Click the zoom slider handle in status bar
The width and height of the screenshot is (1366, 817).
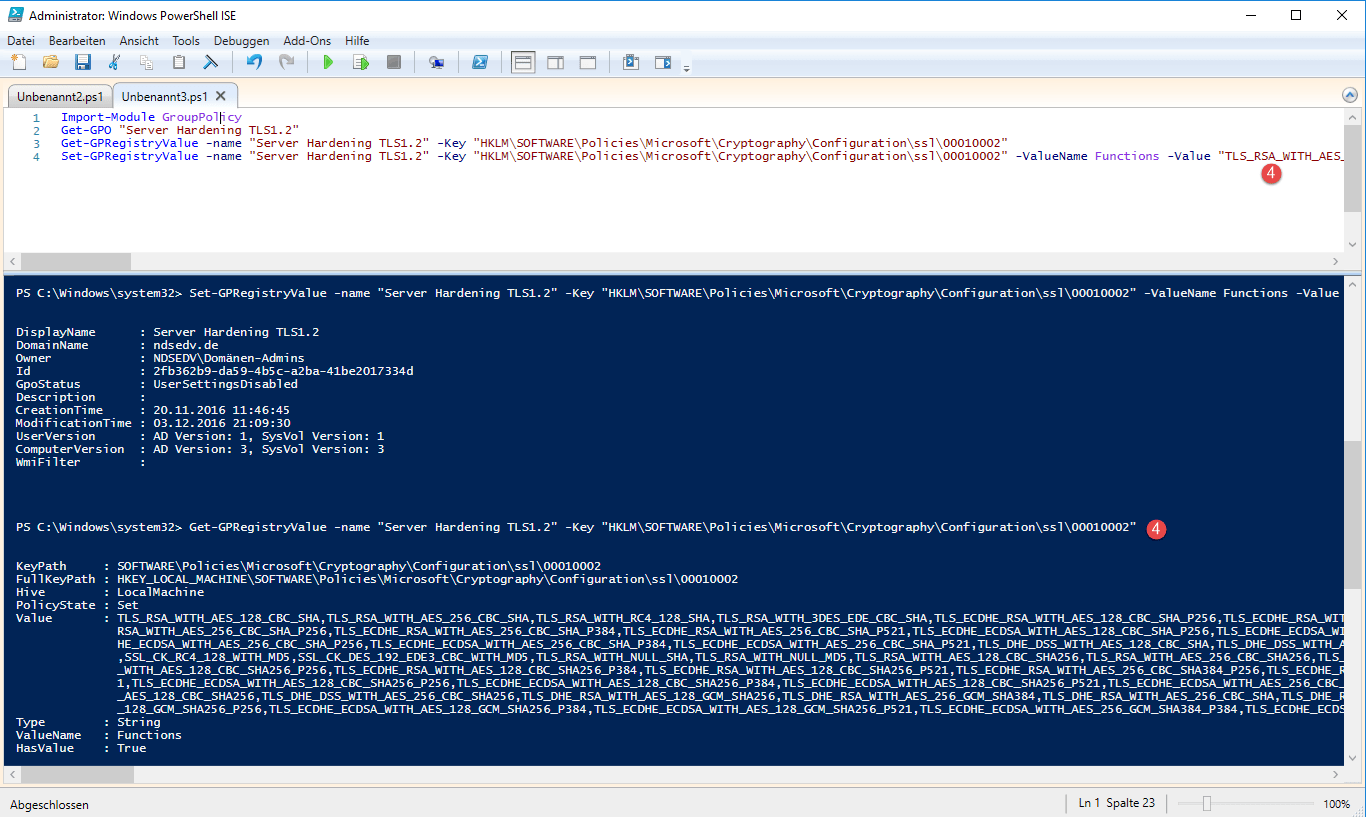[x=1207, y=804]
